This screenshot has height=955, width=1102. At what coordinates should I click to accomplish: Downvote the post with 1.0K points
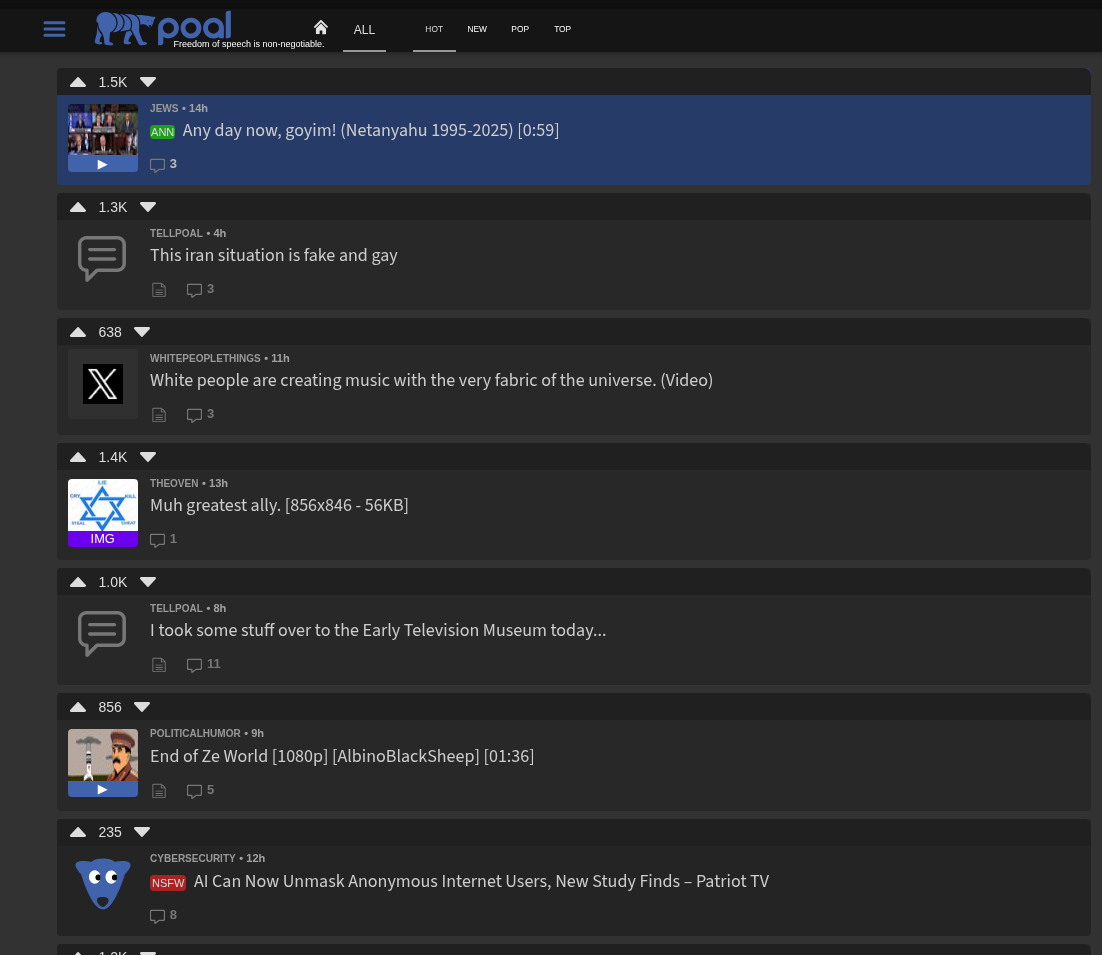pos(148,582)
